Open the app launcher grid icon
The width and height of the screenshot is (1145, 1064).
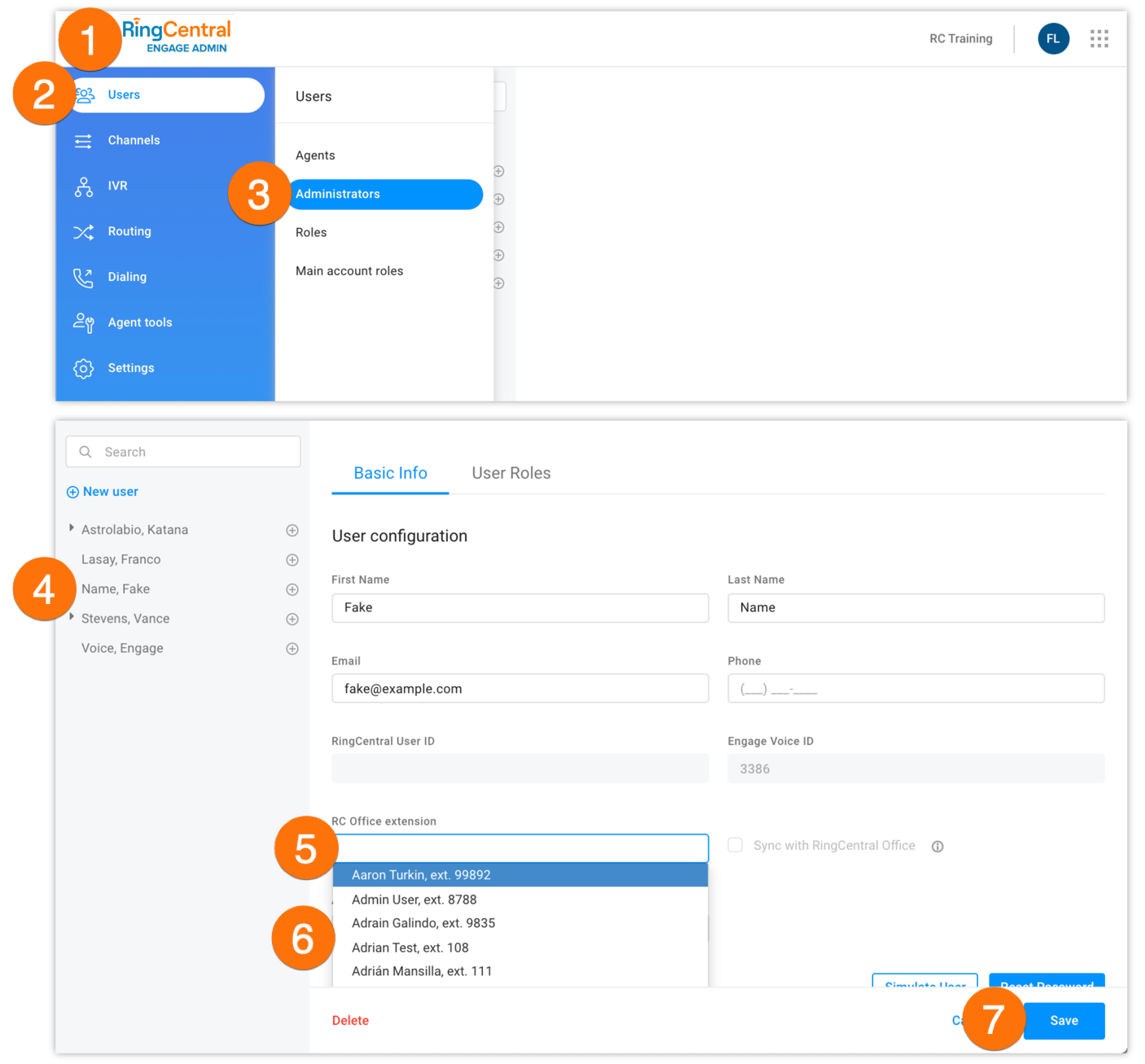click(x=1099, y=39)
